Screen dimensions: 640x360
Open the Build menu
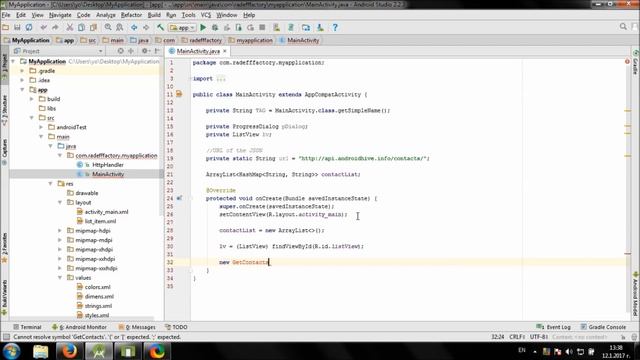(154, 15)
